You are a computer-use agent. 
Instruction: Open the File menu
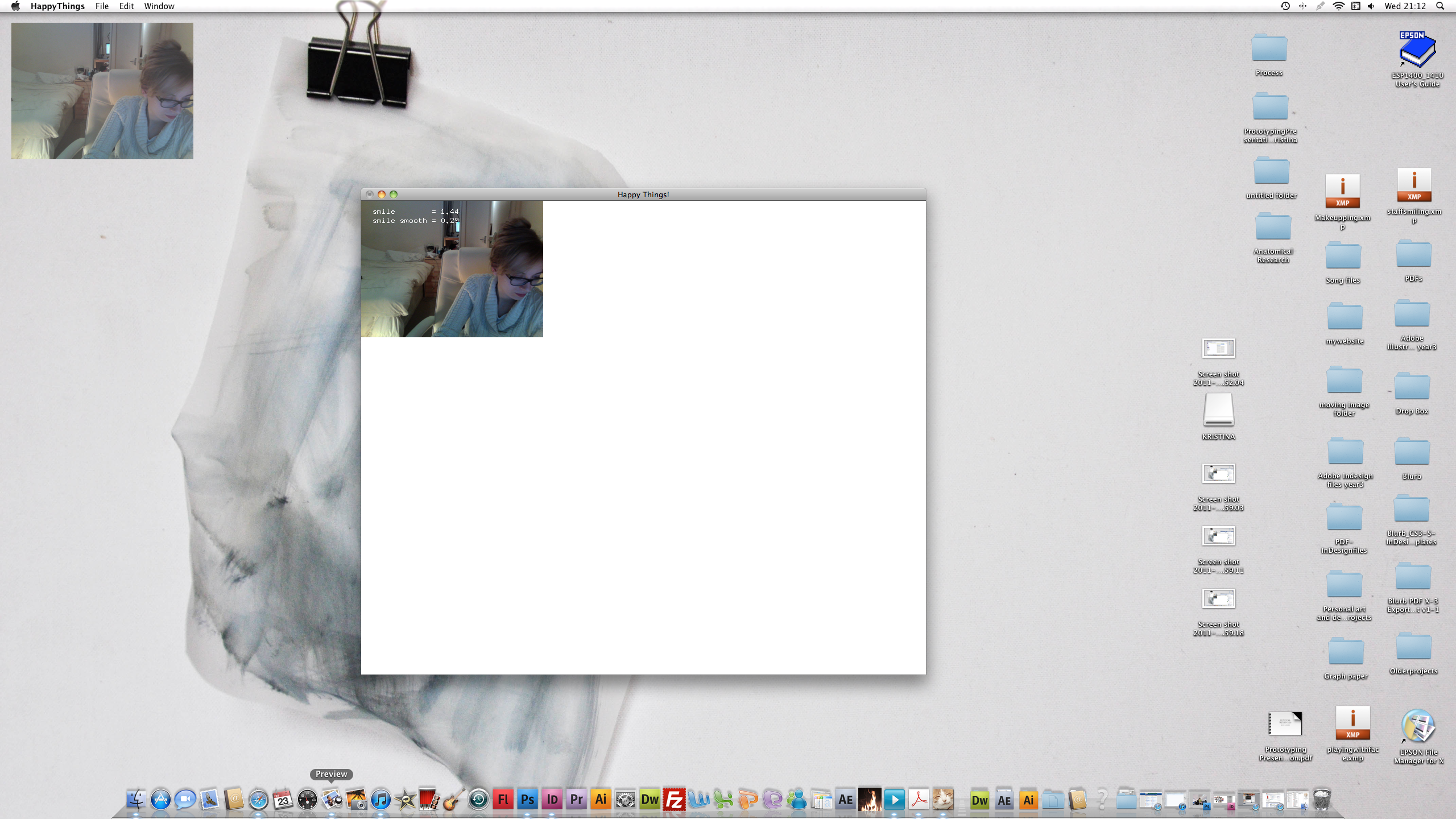[102, 6]
